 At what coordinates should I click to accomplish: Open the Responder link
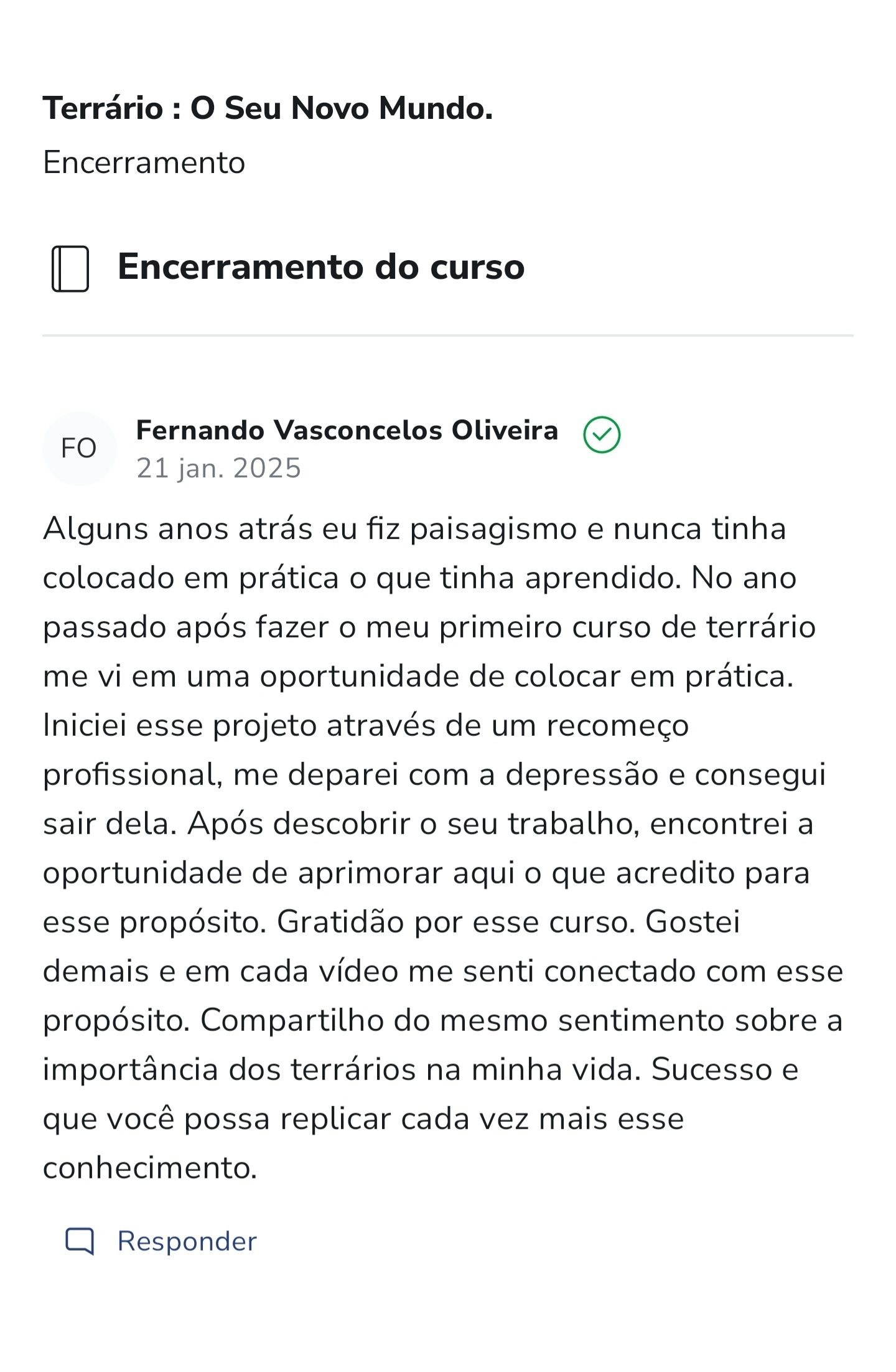tap(187, 1241)
